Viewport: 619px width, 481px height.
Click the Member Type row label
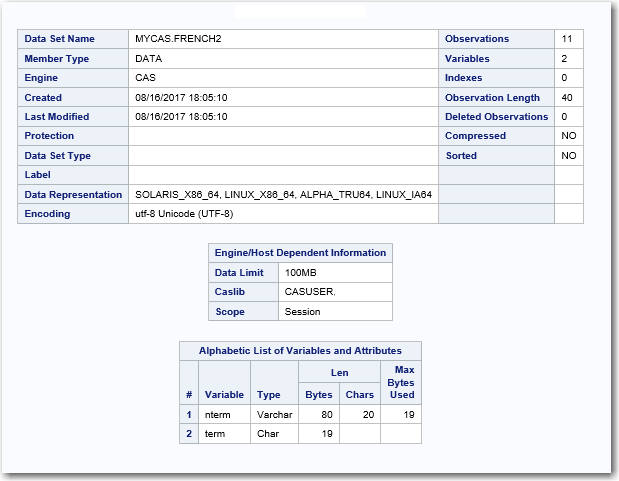(56, 59)
